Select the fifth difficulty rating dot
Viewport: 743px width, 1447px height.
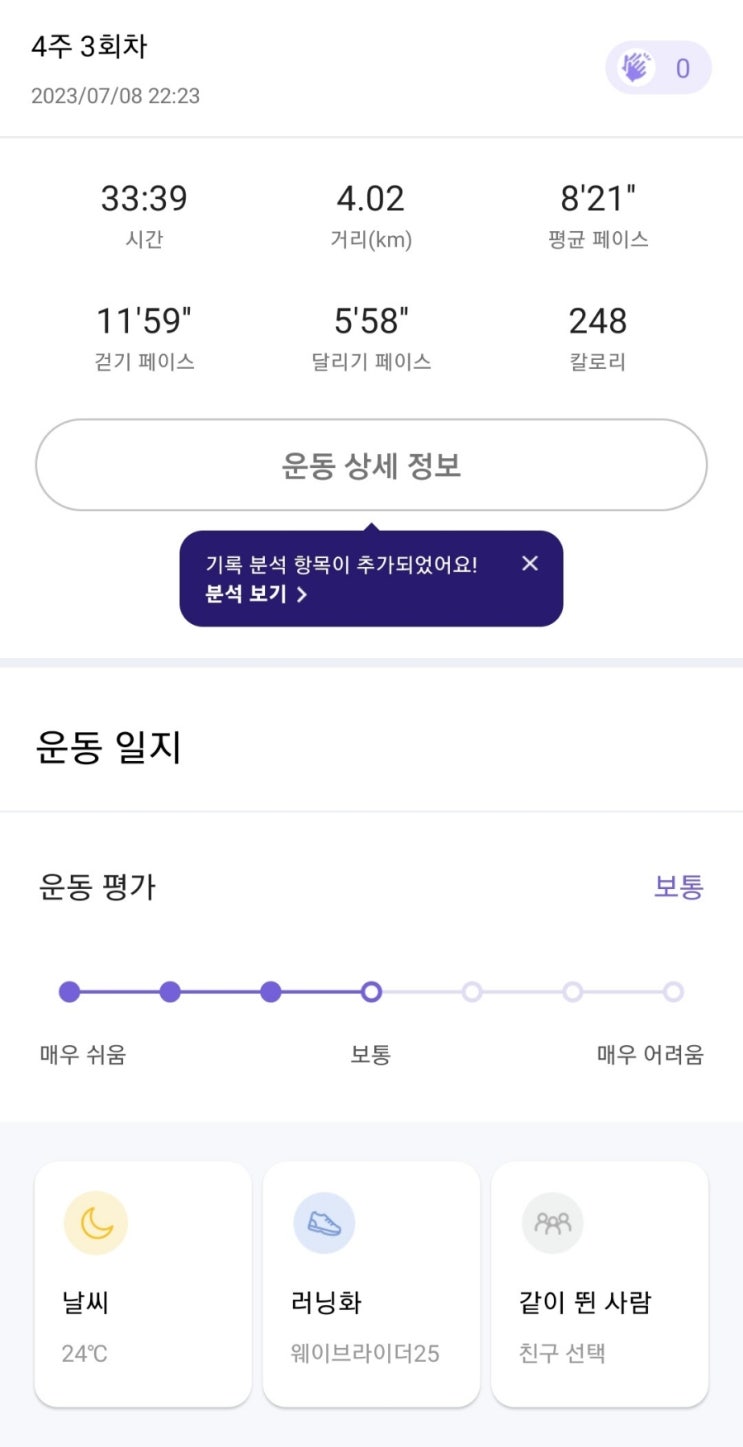pyautogui.click(x=472, y=992)
